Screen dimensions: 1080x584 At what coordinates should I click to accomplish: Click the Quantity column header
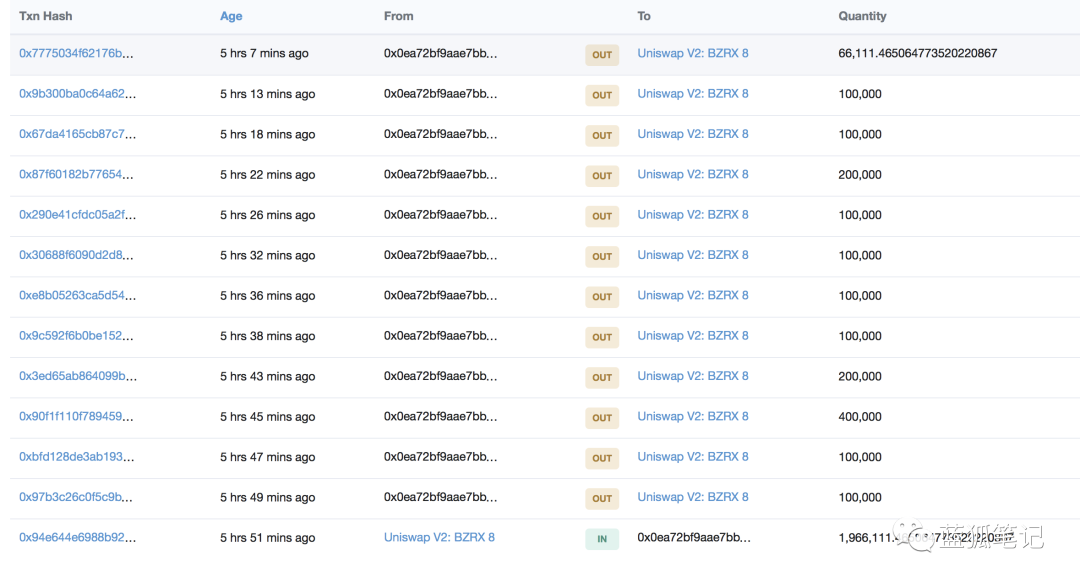tap(862, 16)
